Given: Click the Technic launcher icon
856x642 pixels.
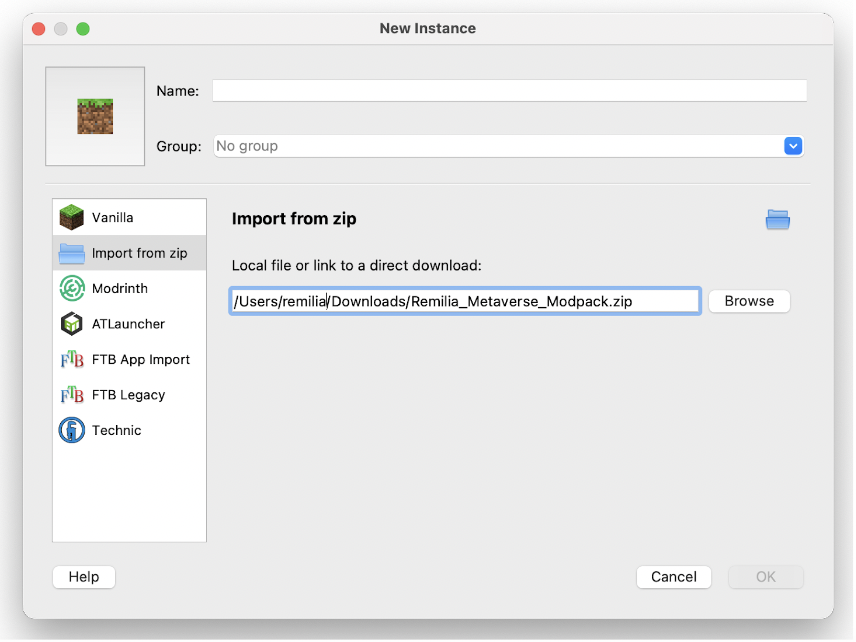Looking at the screenshot, I should point(72,430).
